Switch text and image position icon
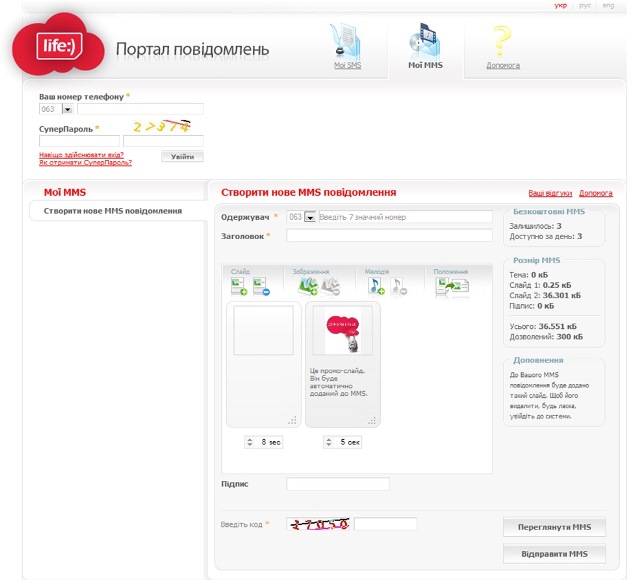This screenshot has width=634, height=580. (452, 286)
